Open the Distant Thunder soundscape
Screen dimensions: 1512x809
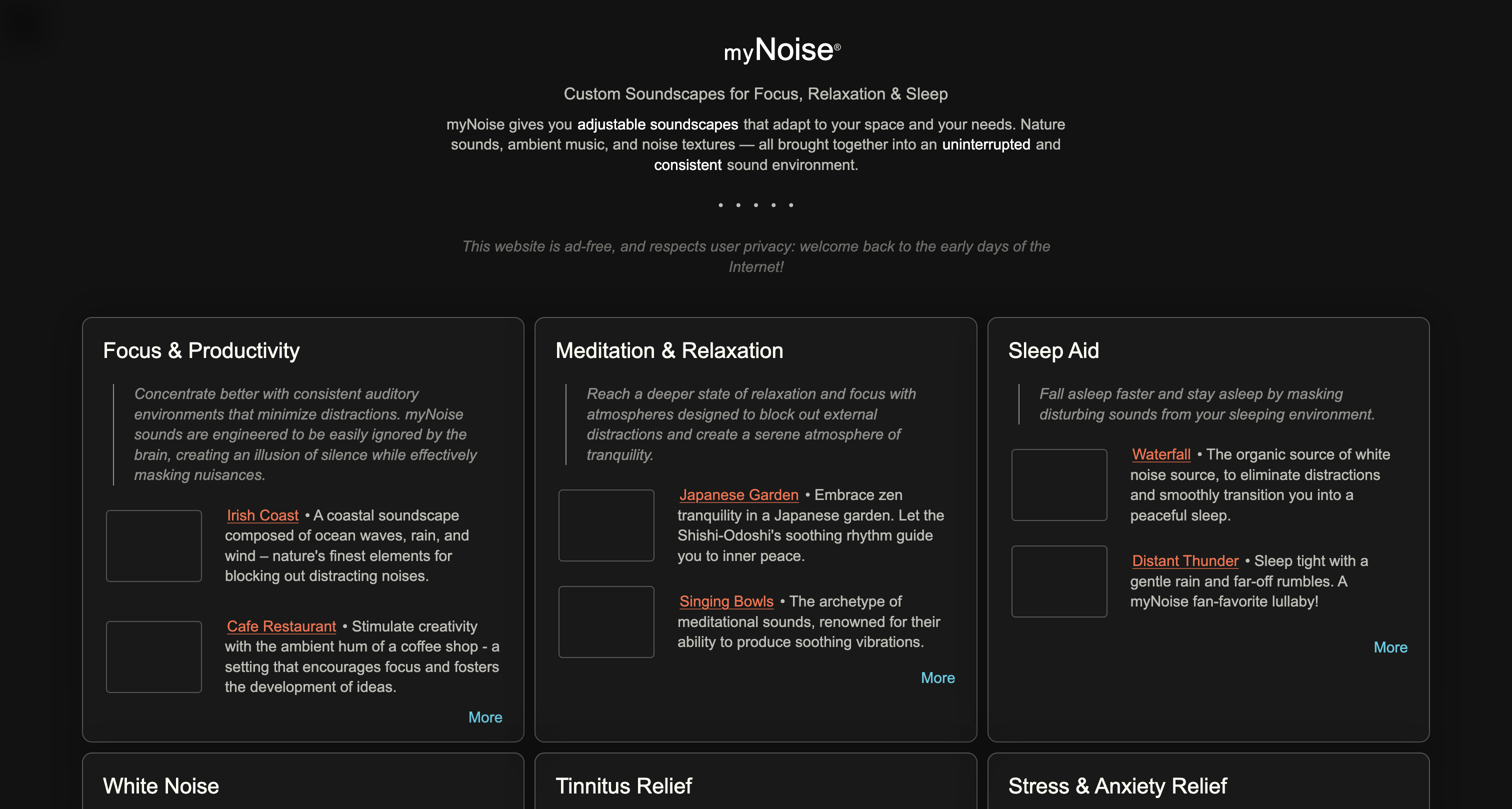(x=1185, y=560)
